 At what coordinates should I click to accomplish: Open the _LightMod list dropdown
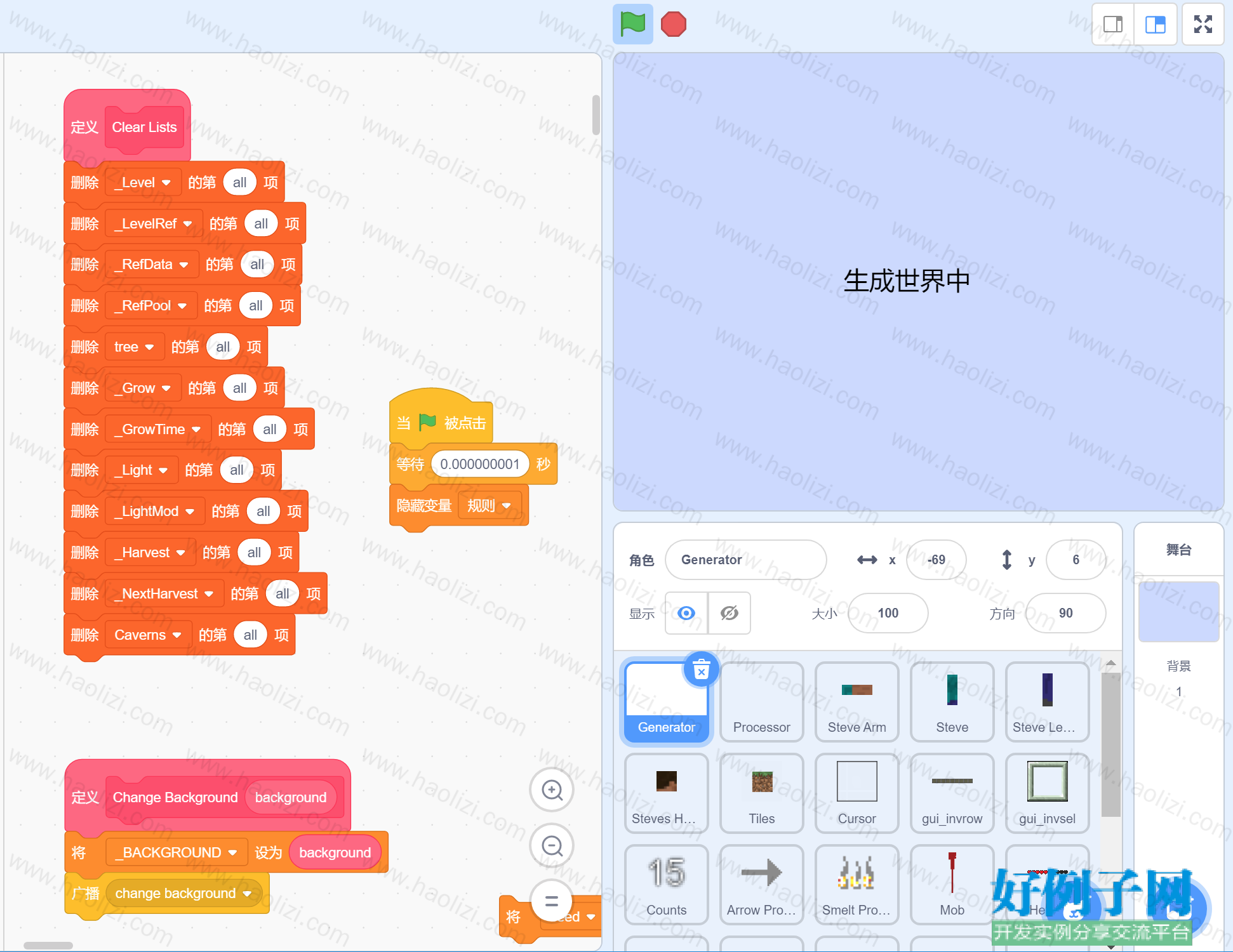point(156,512)
